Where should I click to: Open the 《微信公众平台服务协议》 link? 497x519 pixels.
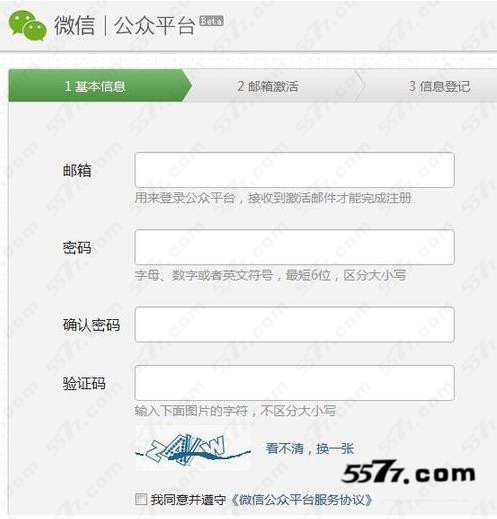pos(301,499)
